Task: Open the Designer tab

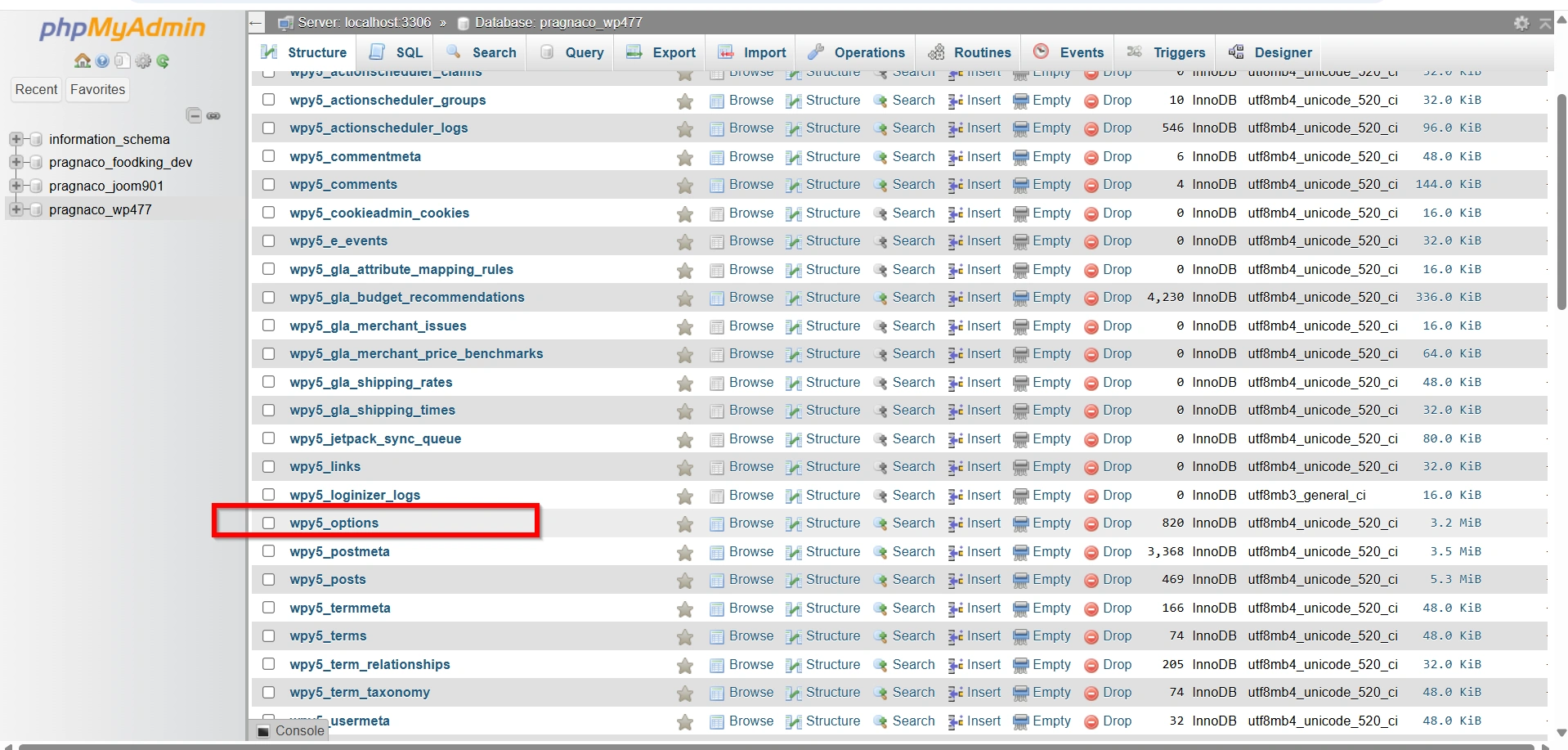Action: pos(1270,52)
